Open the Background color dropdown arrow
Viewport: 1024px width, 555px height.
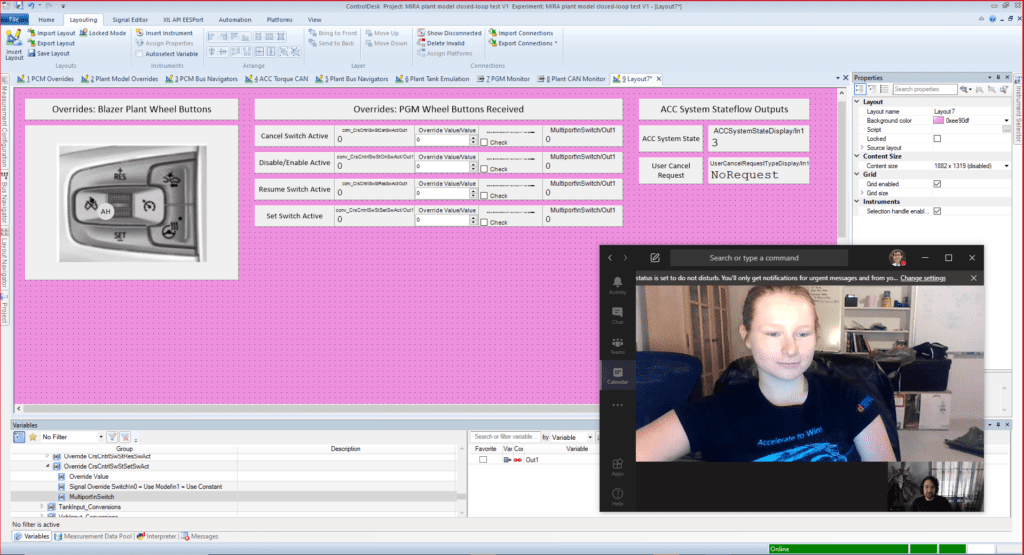point(1003,120)
